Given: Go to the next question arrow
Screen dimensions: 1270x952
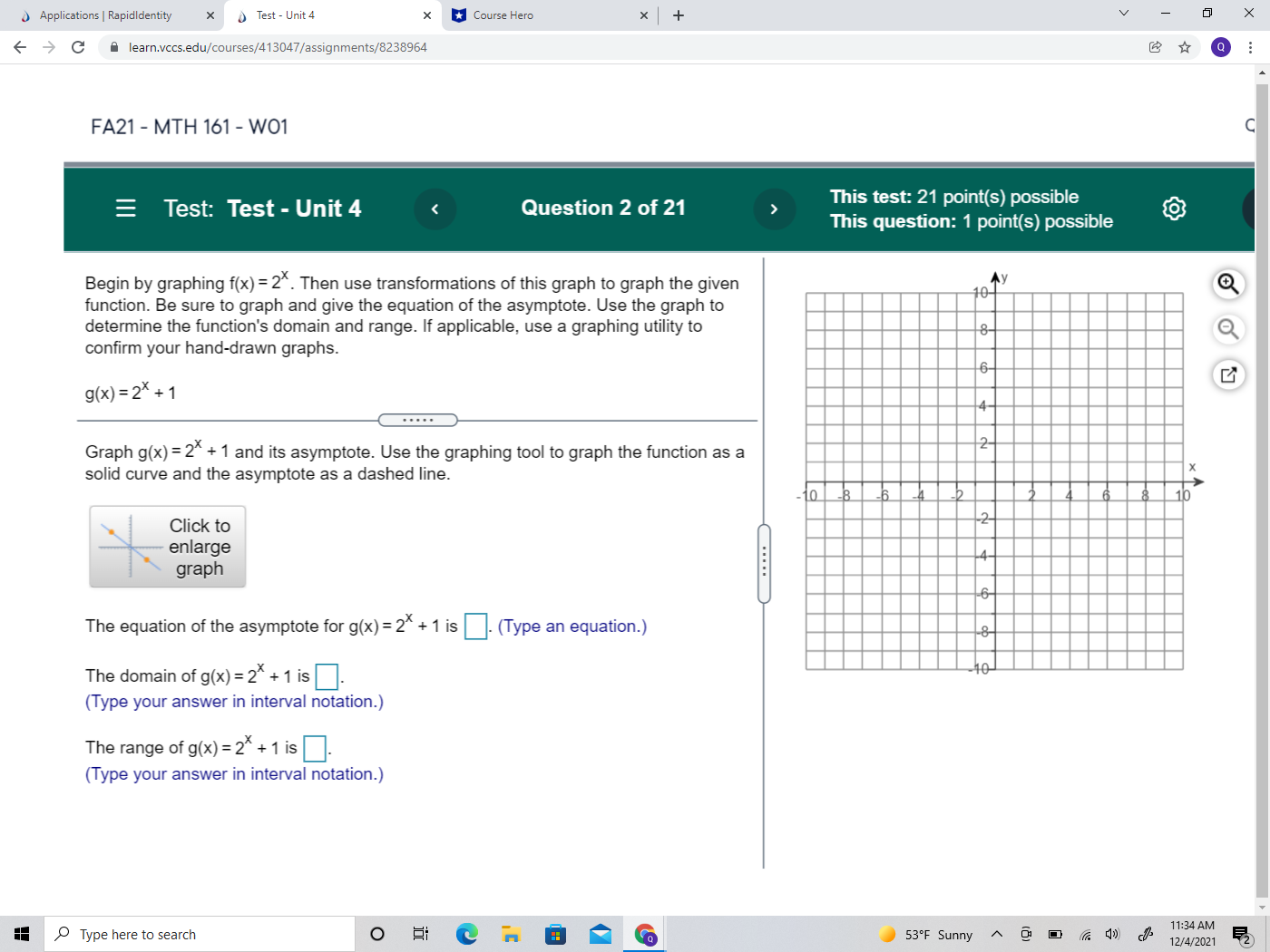Looking at the screenshot, I should pyautogui.click(x=774, y=209).
